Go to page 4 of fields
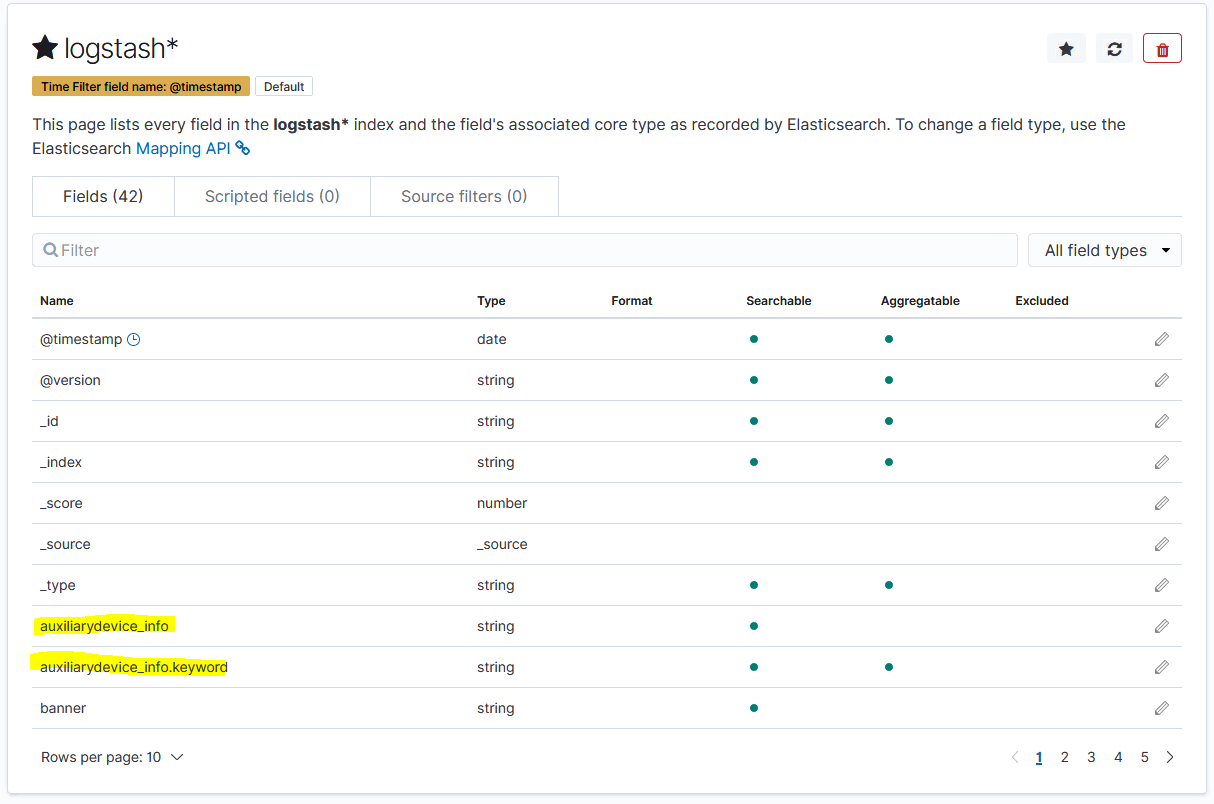 point(1118,757)
